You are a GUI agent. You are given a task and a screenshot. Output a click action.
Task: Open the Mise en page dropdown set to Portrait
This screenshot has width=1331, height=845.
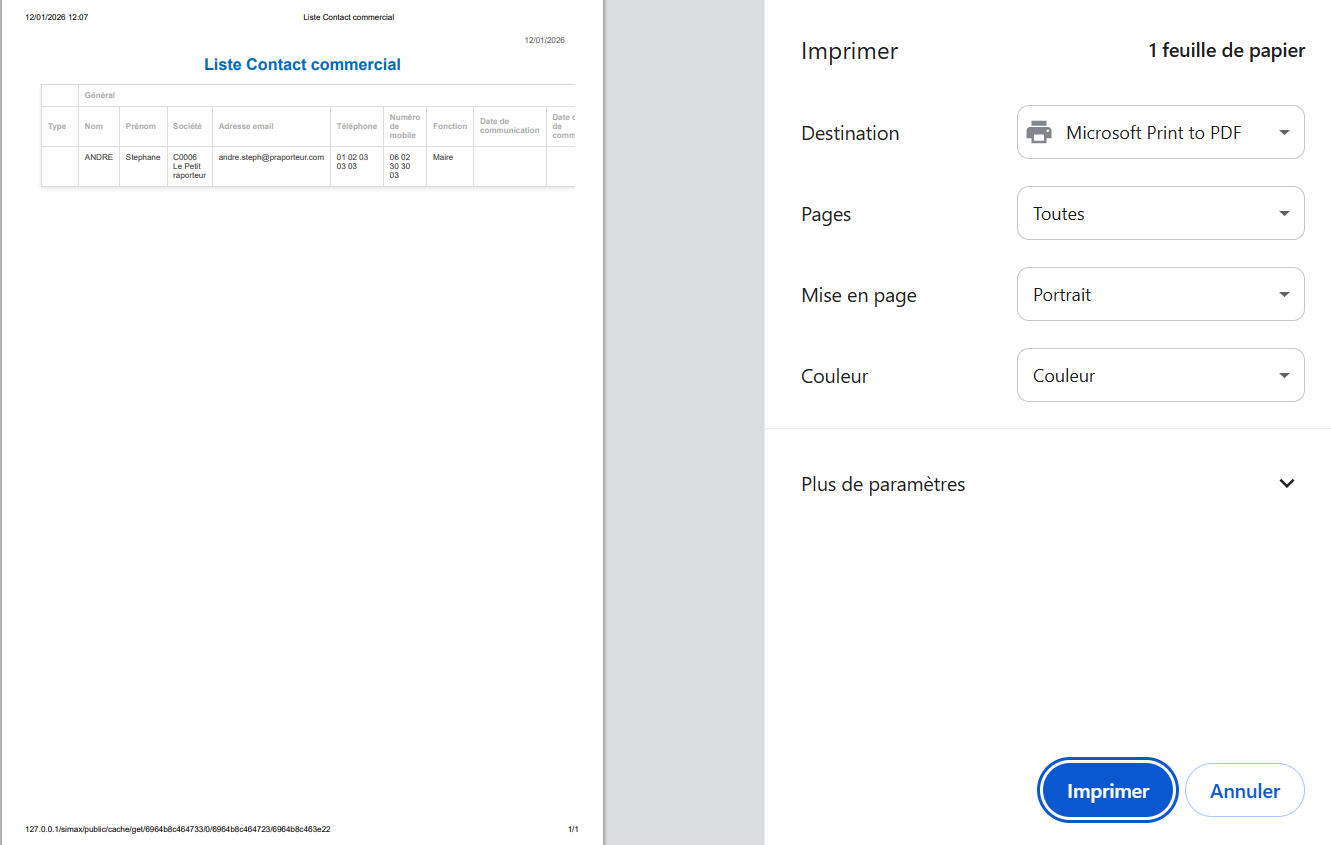(1160, 295)
